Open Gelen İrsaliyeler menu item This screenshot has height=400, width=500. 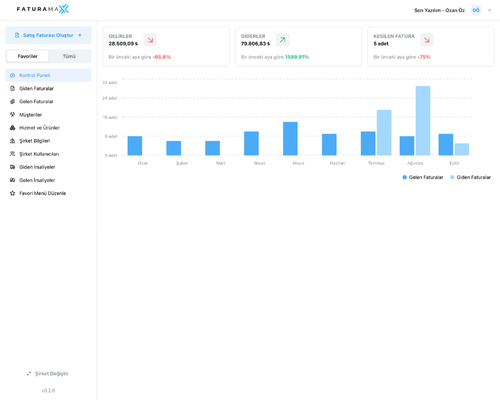48,180
